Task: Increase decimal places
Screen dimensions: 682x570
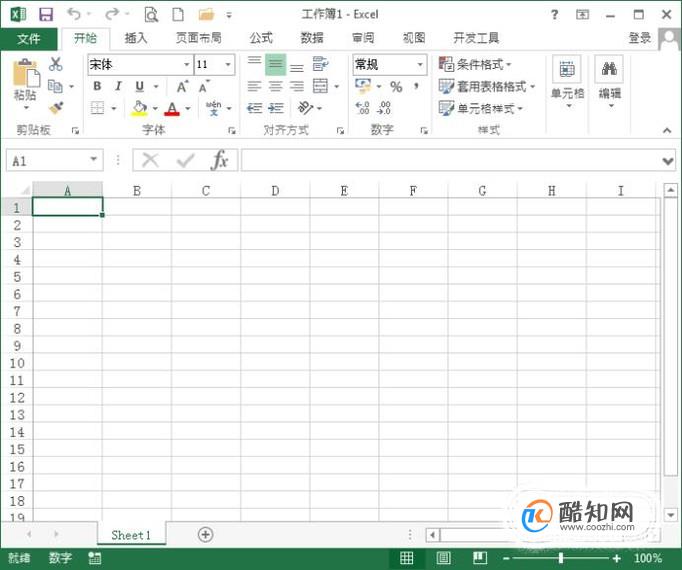Action: coord(362,107)
